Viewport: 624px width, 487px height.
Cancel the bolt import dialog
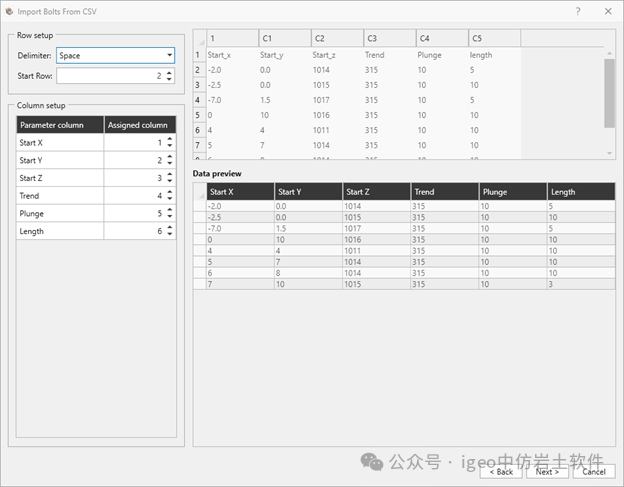592,471
